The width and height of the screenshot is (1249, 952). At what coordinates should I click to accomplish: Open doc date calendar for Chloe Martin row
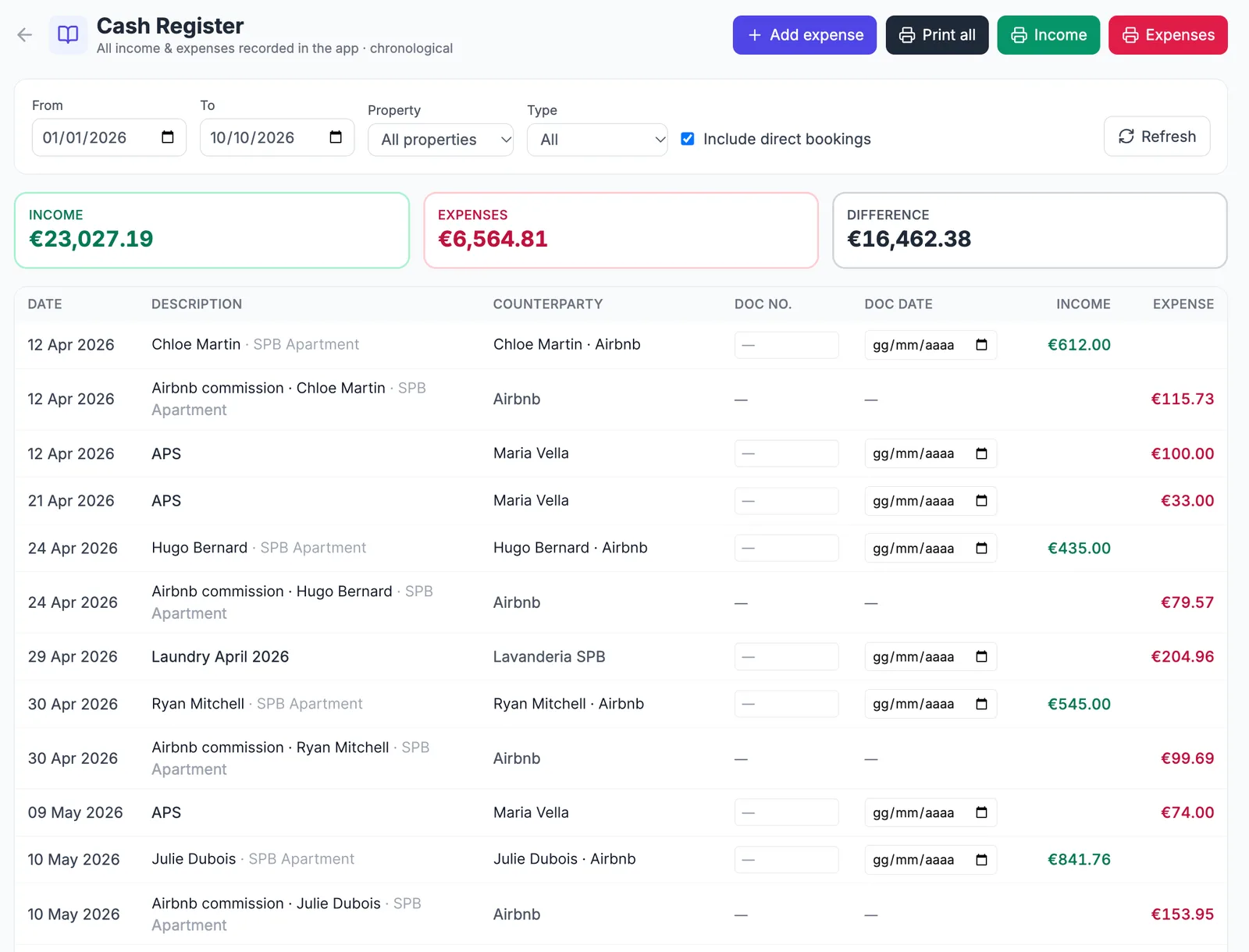pos(981,345)
